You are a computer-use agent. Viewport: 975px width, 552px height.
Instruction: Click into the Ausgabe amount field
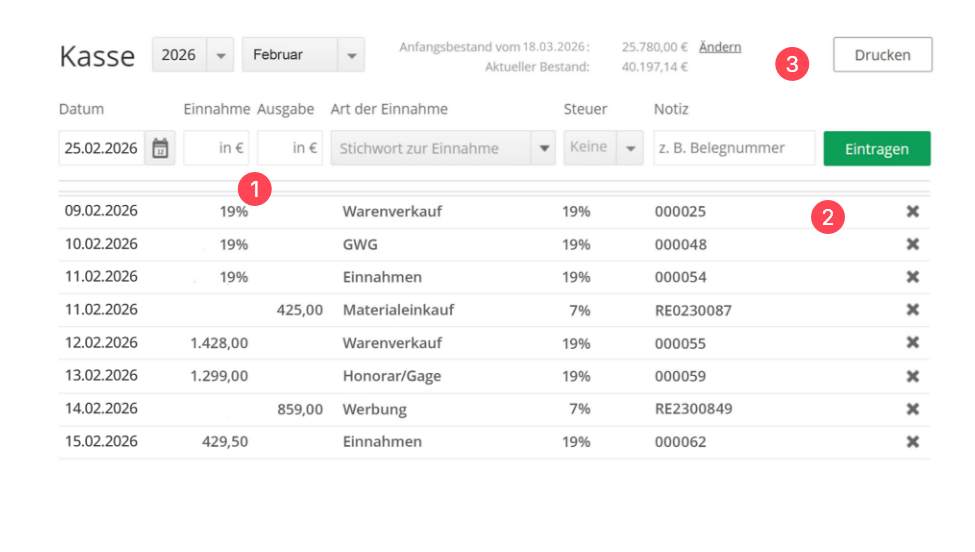point(290,149)
